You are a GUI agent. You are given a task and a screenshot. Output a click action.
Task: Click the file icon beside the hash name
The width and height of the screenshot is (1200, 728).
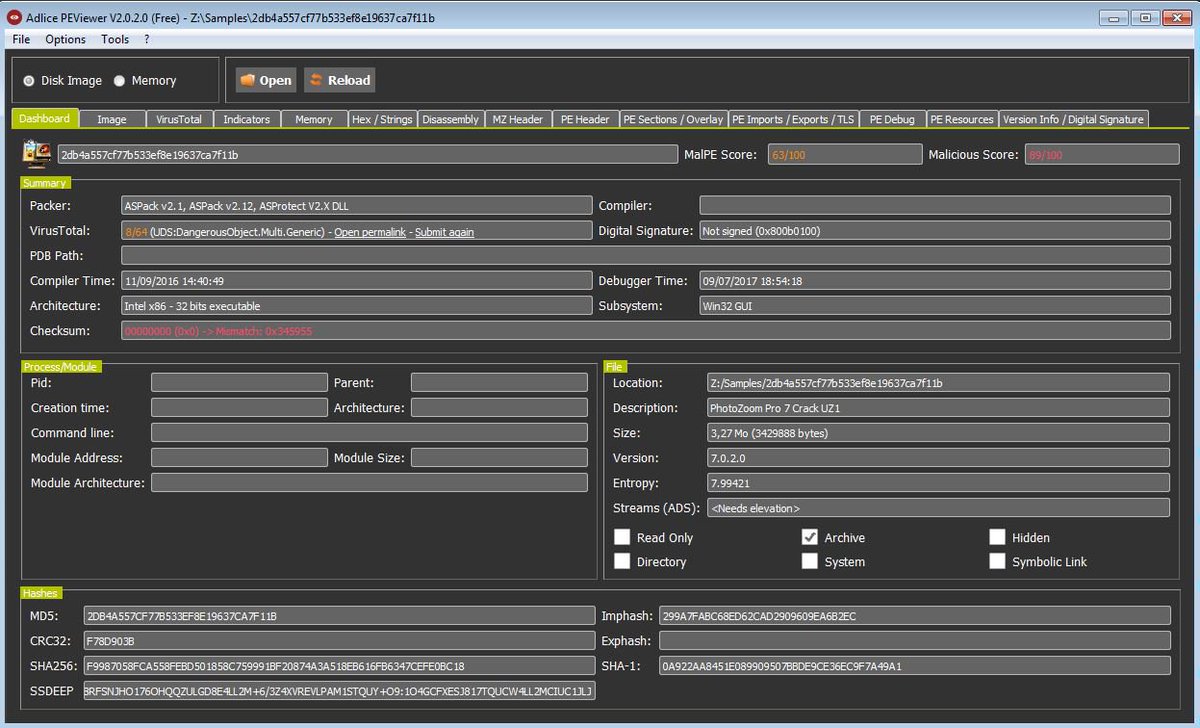point(37,154)
